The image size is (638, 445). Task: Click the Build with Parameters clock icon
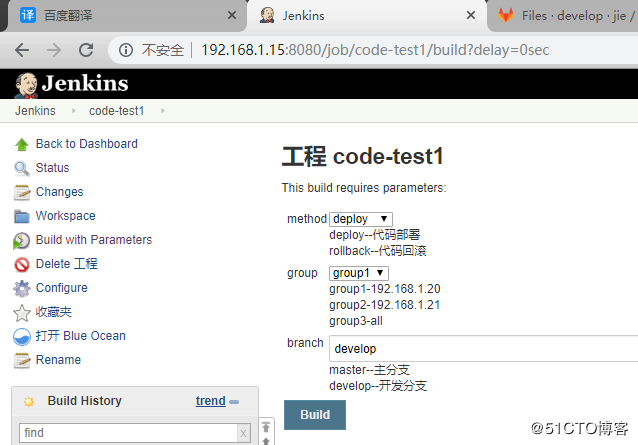click(x=22, y=240)
